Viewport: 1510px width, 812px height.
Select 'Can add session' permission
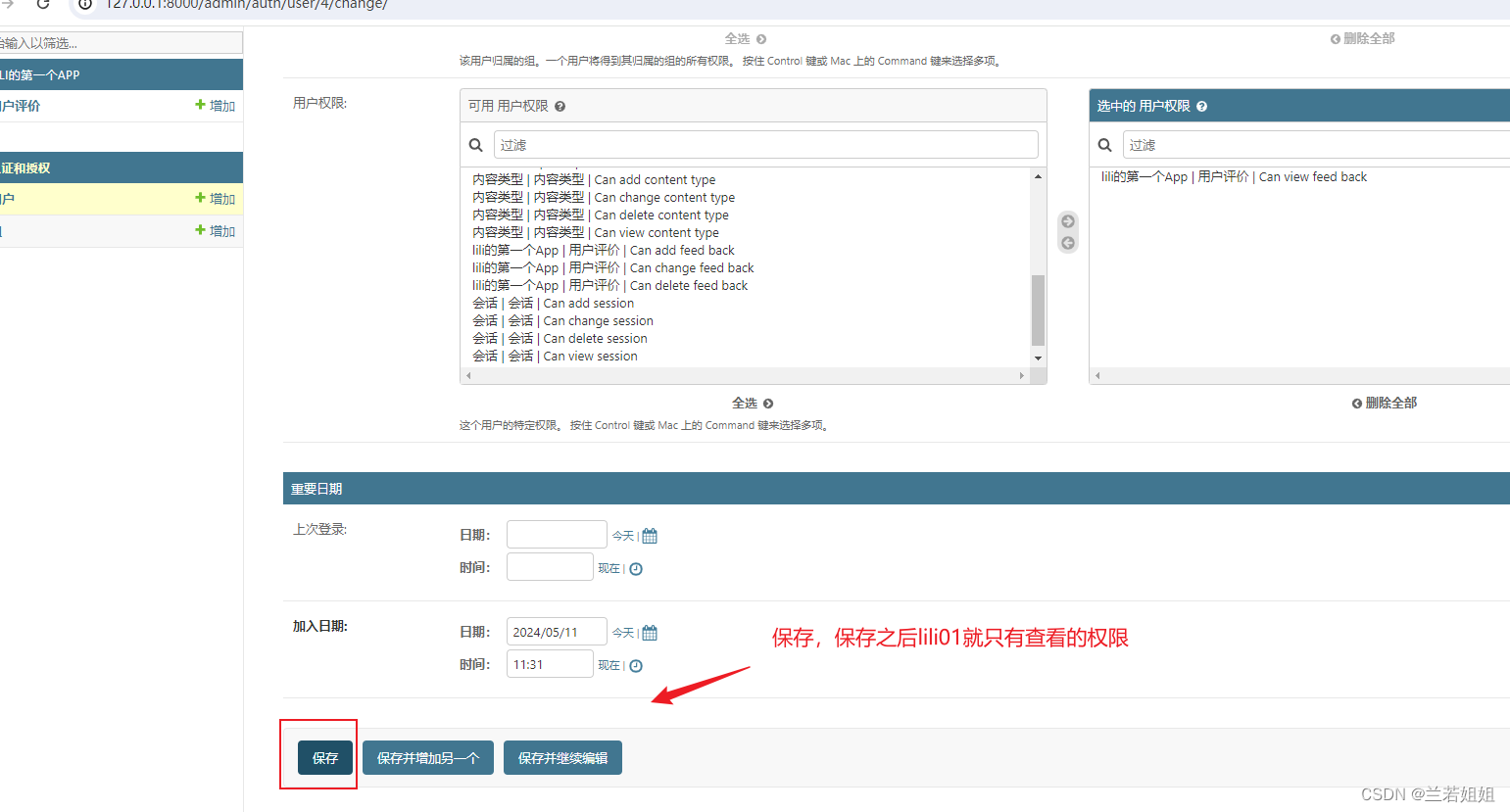click(x=554, y=304)
